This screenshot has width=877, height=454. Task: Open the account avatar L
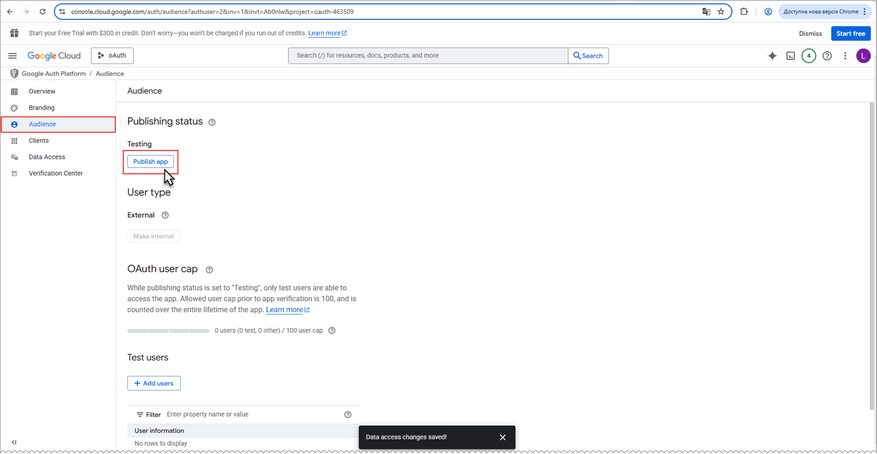pos(864,56)
